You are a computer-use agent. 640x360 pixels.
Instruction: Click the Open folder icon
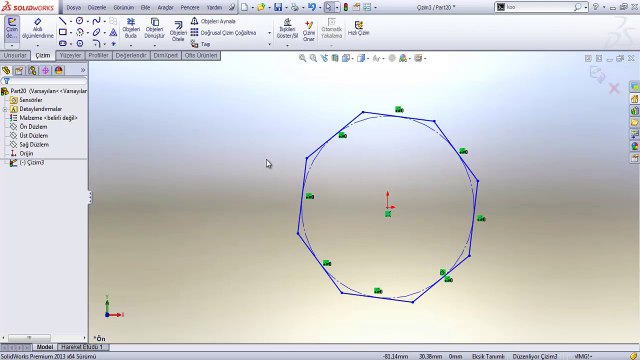click(x=261, y=7)
